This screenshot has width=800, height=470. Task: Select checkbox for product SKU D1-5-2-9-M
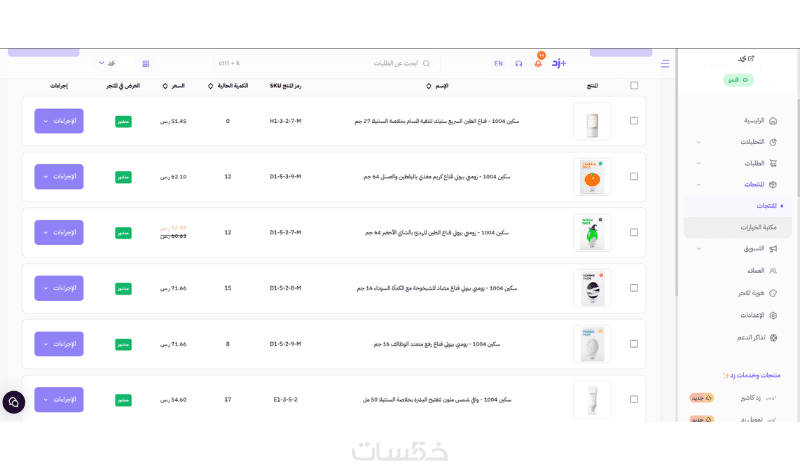(x=634, y=344)
